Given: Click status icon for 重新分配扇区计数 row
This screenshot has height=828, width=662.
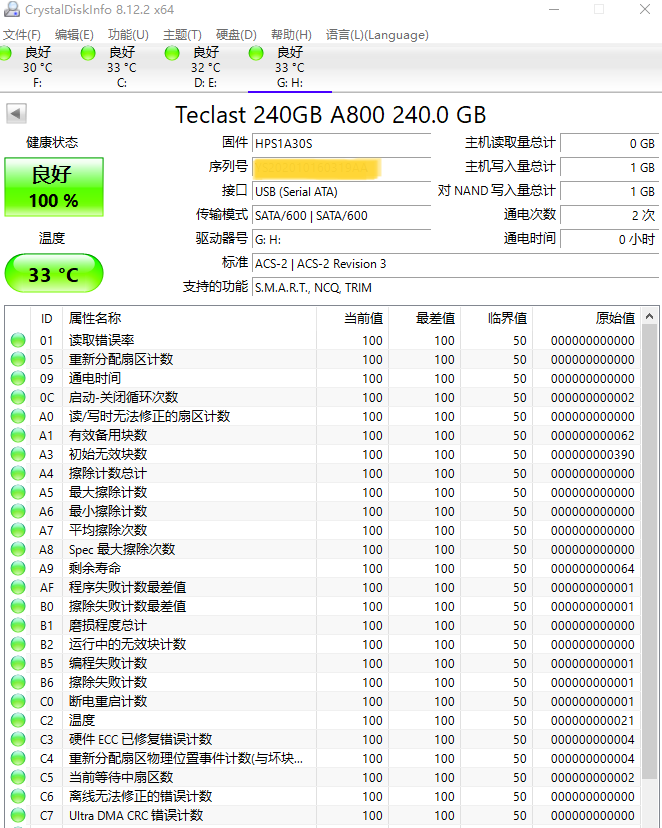Looking at the screenshot, I should pos(18,360).
